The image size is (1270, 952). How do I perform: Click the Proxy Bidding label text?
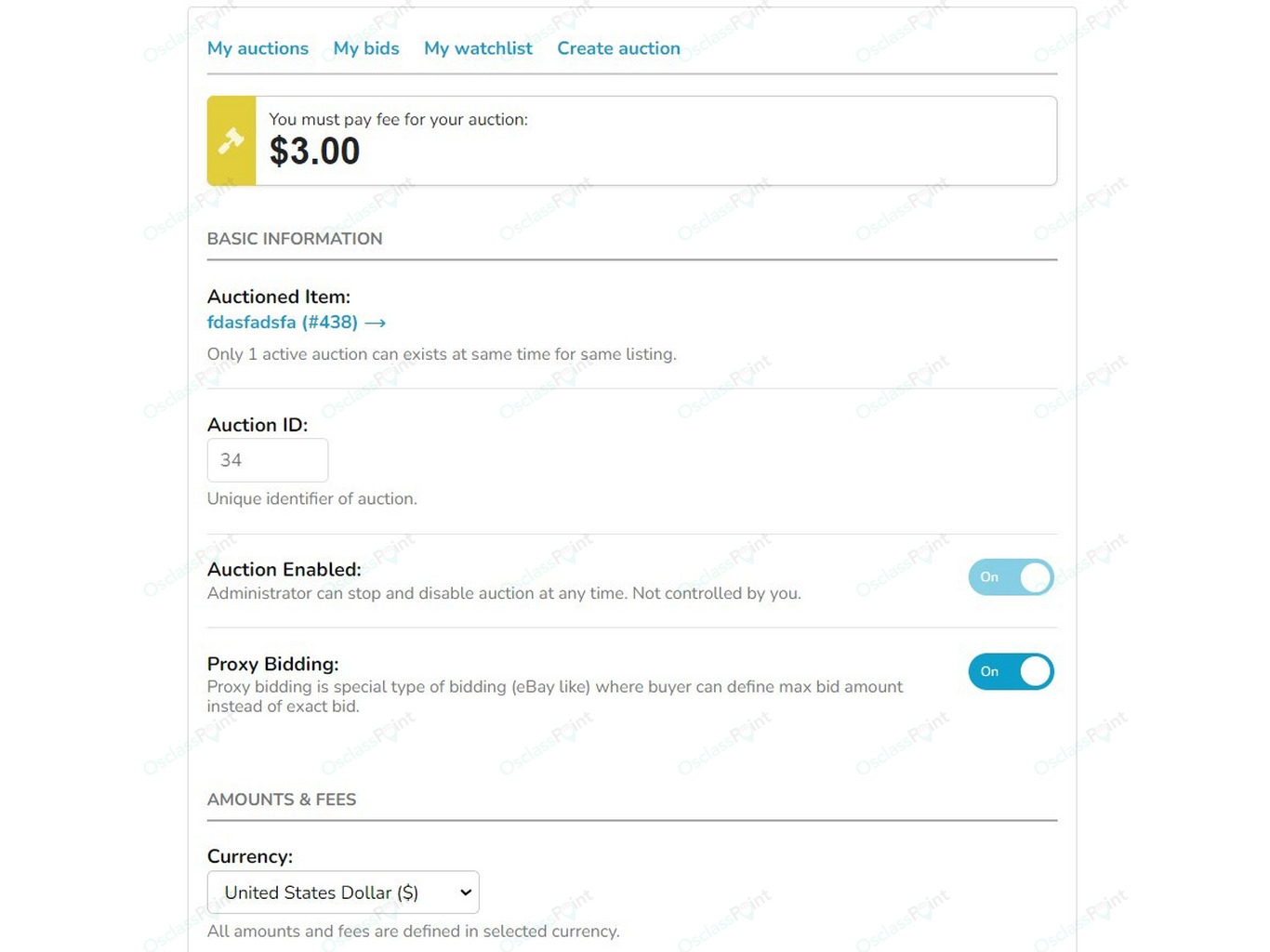(x=272, y=664)
